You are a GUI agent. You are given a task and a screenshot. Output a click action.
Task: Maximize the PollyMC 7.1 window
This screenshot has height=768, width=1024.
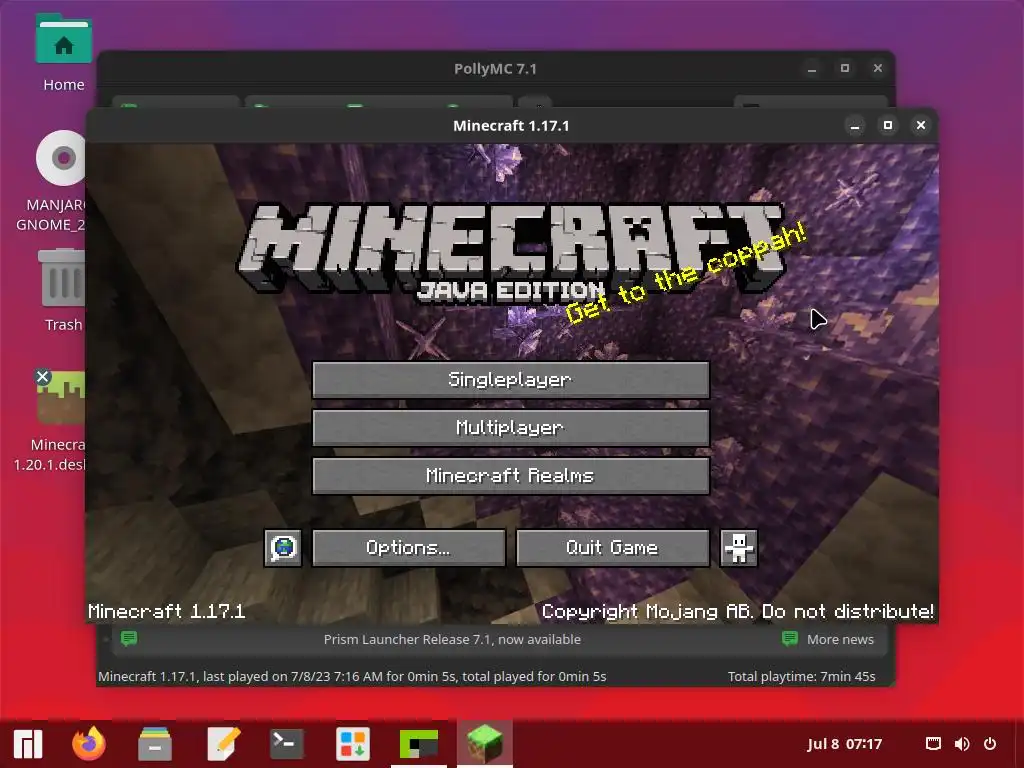pyautogui.click(x=845, y=69)
